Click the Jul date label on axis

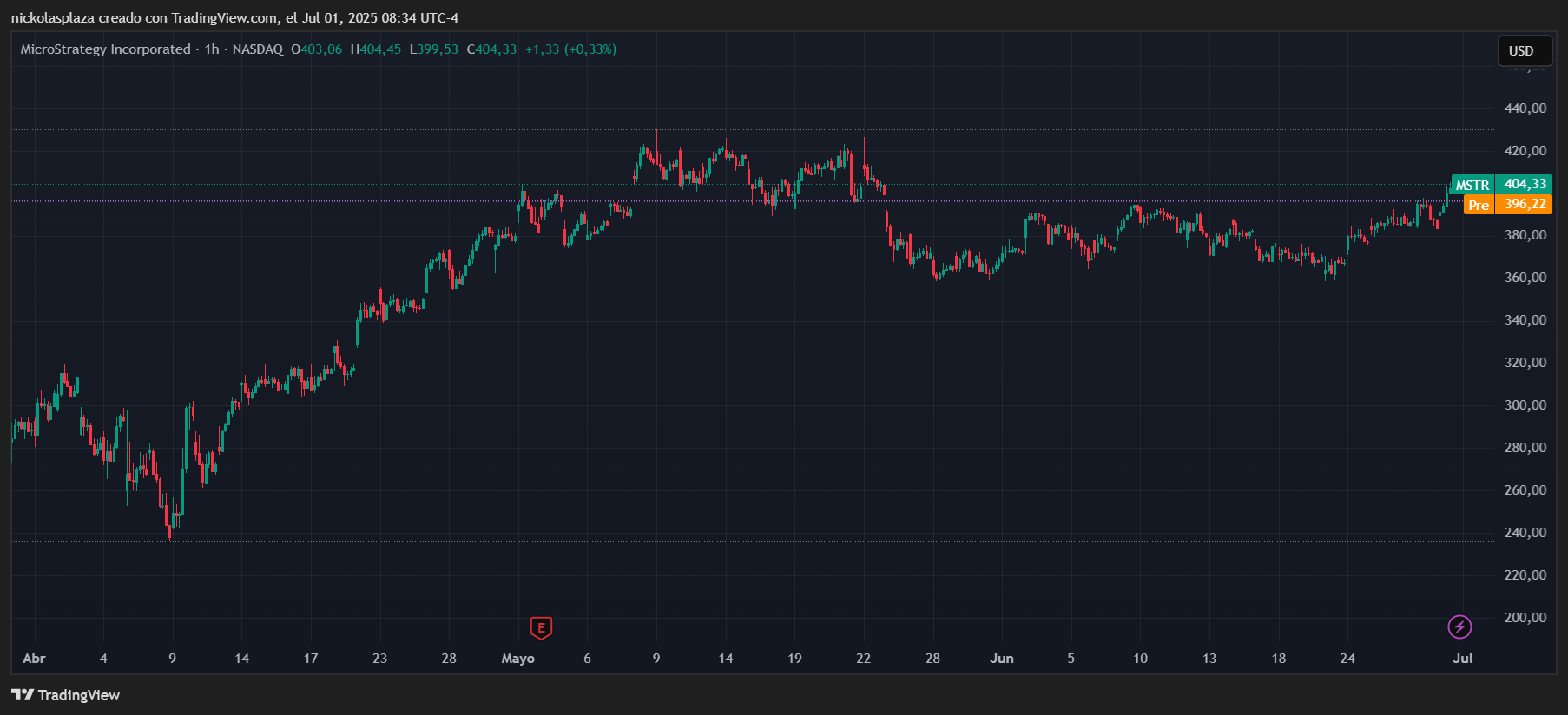pos(1463,659)
